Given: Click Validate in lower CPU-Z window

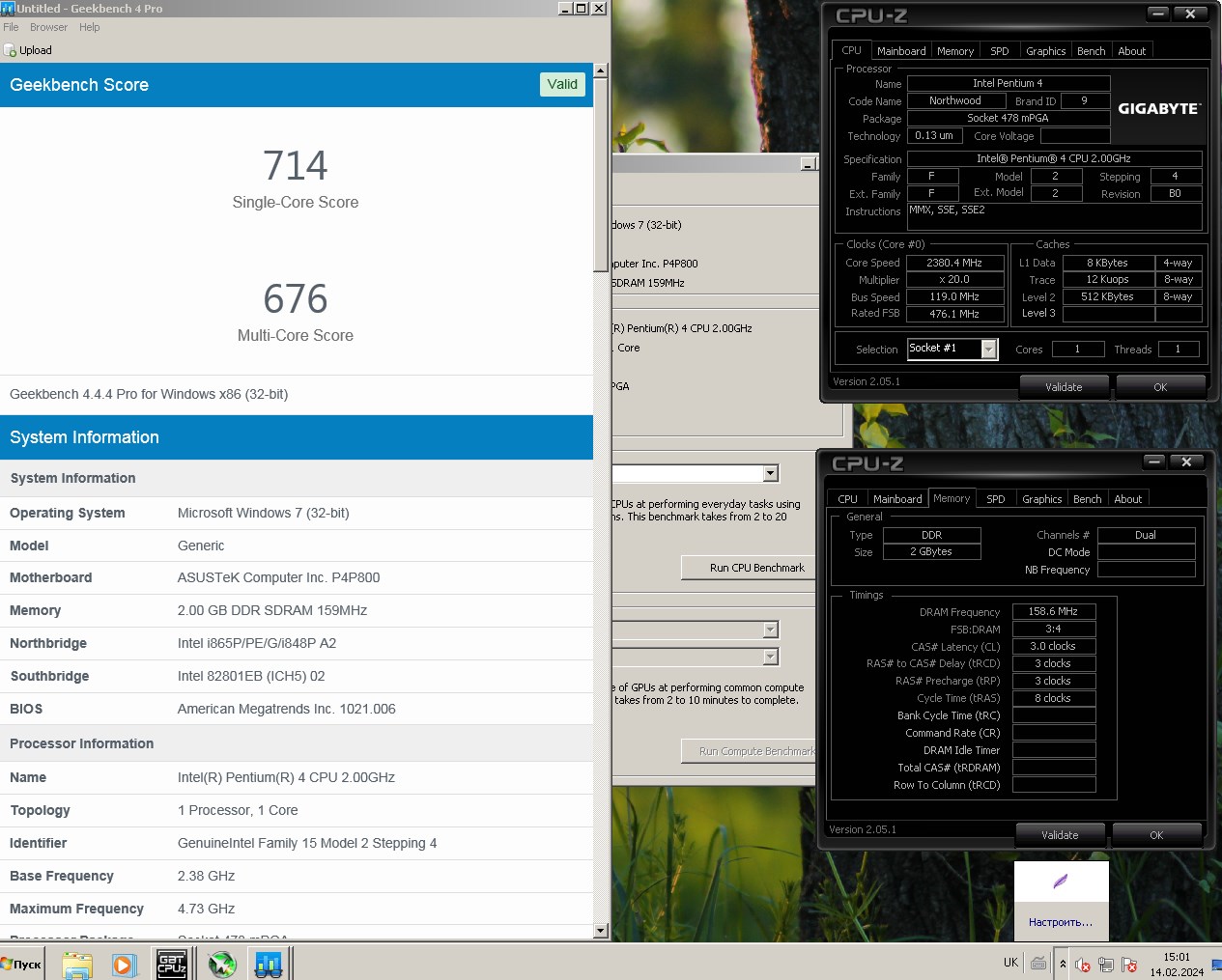Looking at the screenshot, I should [x=1060, y=835].
